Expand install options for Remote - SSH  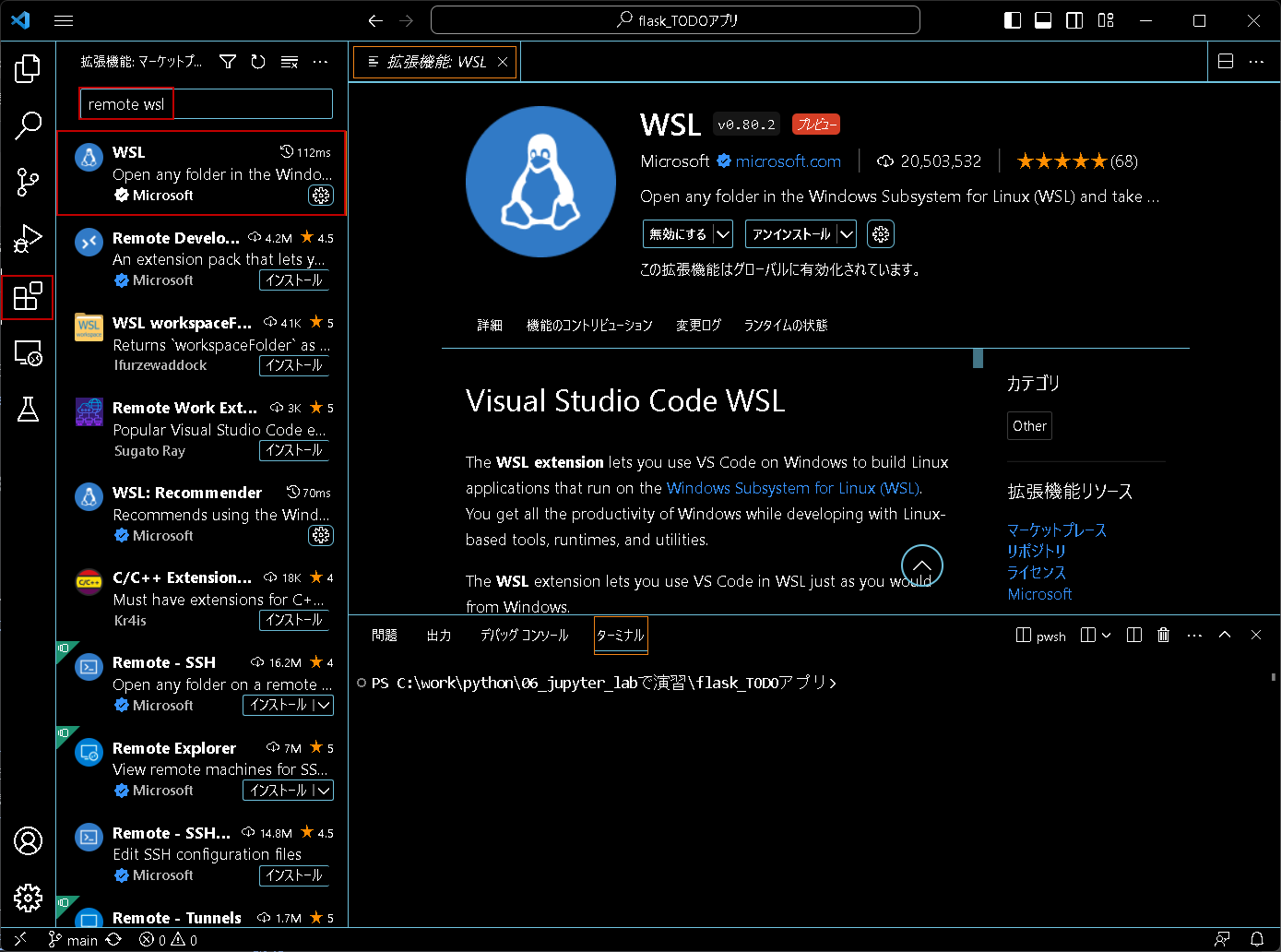click(x=322, y=705)
